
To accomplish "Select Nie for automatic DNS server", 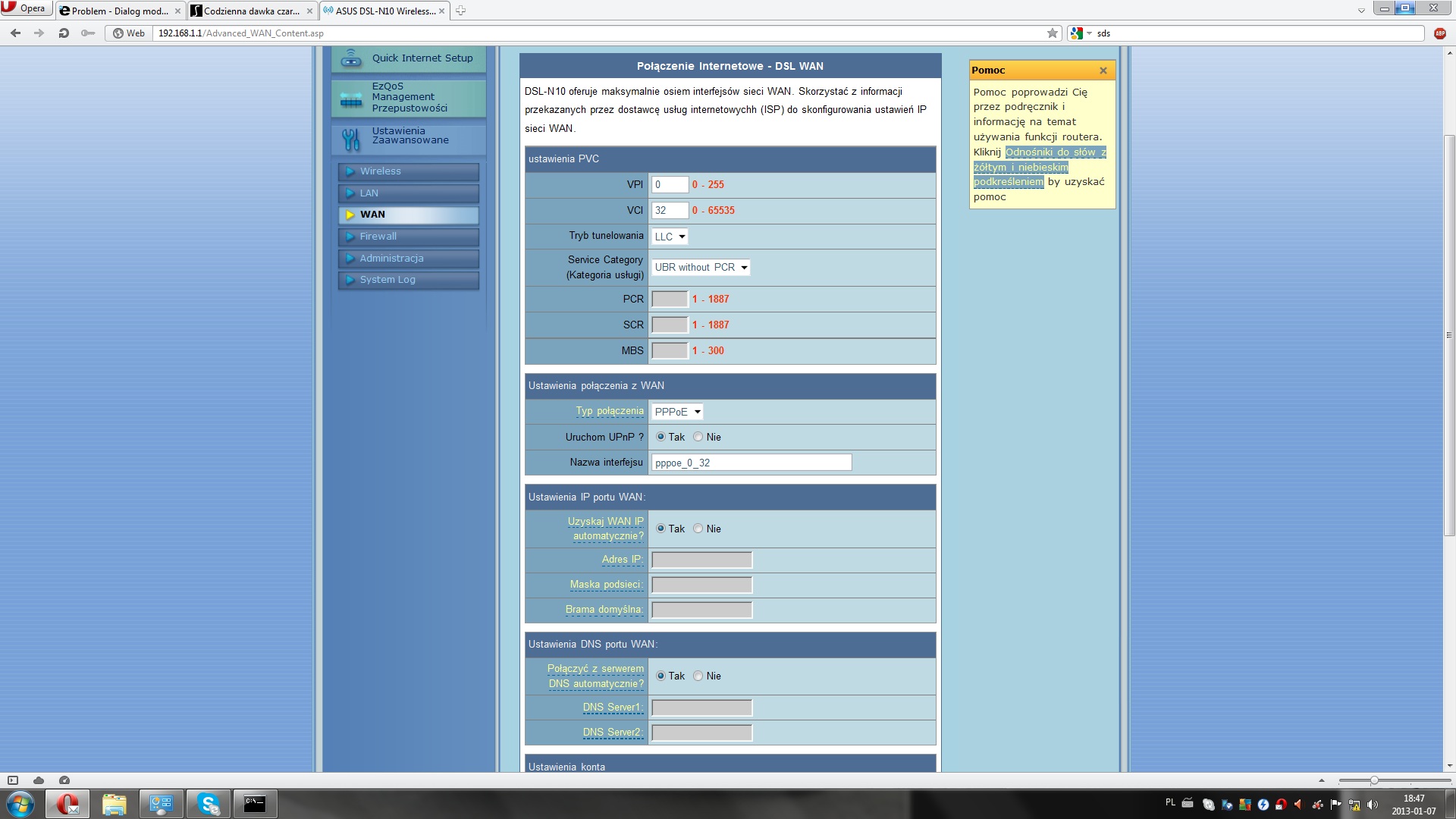I will click(x=698, y=676).
